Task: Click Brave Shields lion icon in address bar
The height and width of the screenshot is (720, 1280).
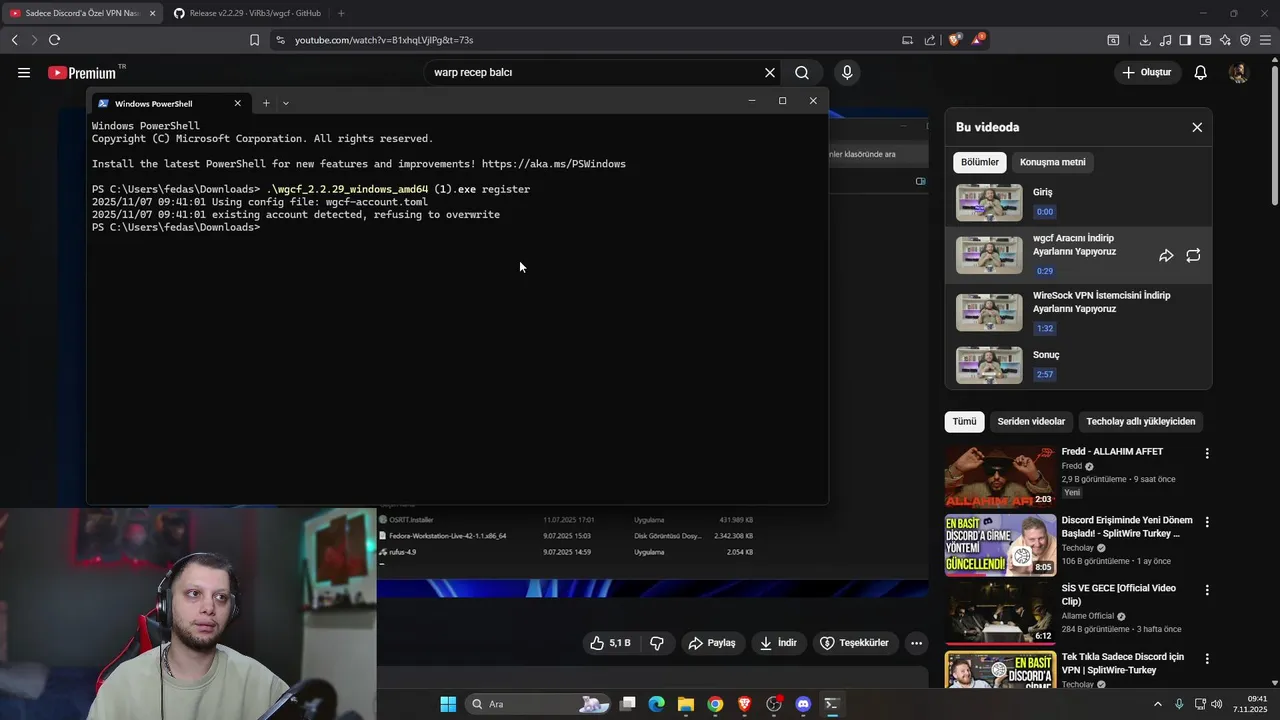Action: click(x=954, y=40)
